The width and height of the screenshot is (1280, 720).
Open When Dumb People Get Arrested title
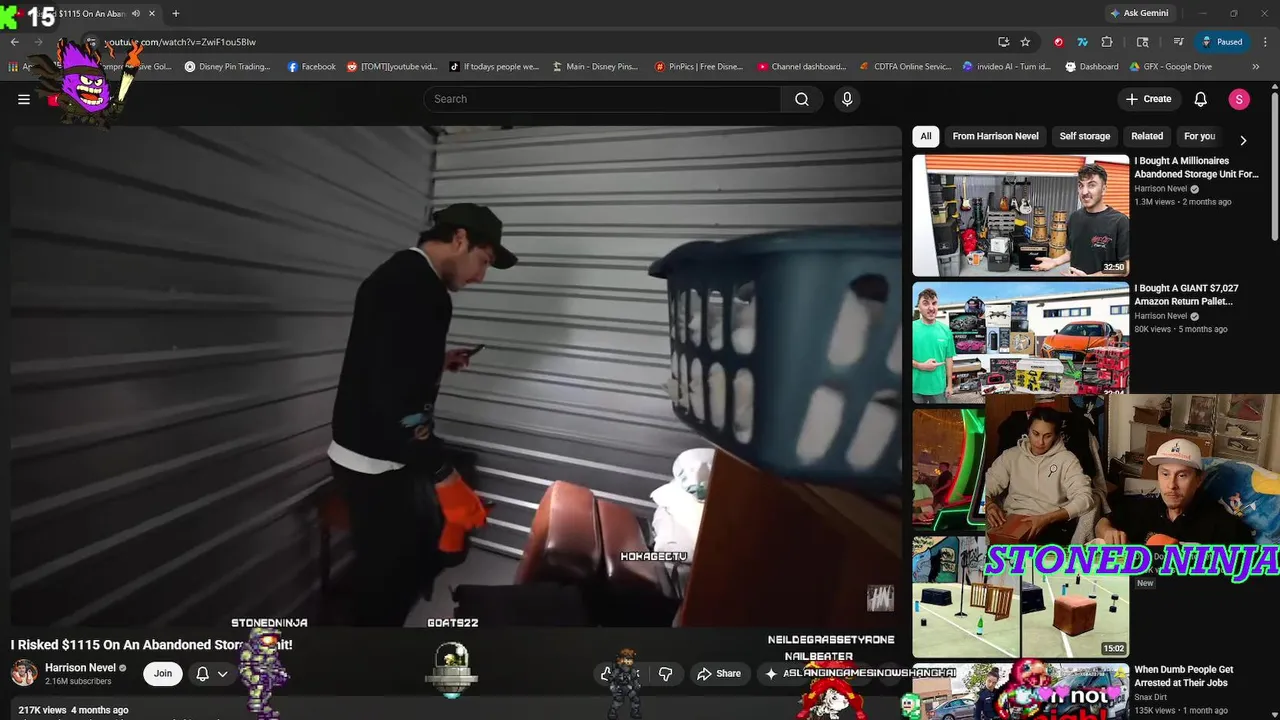[1183, 676]
